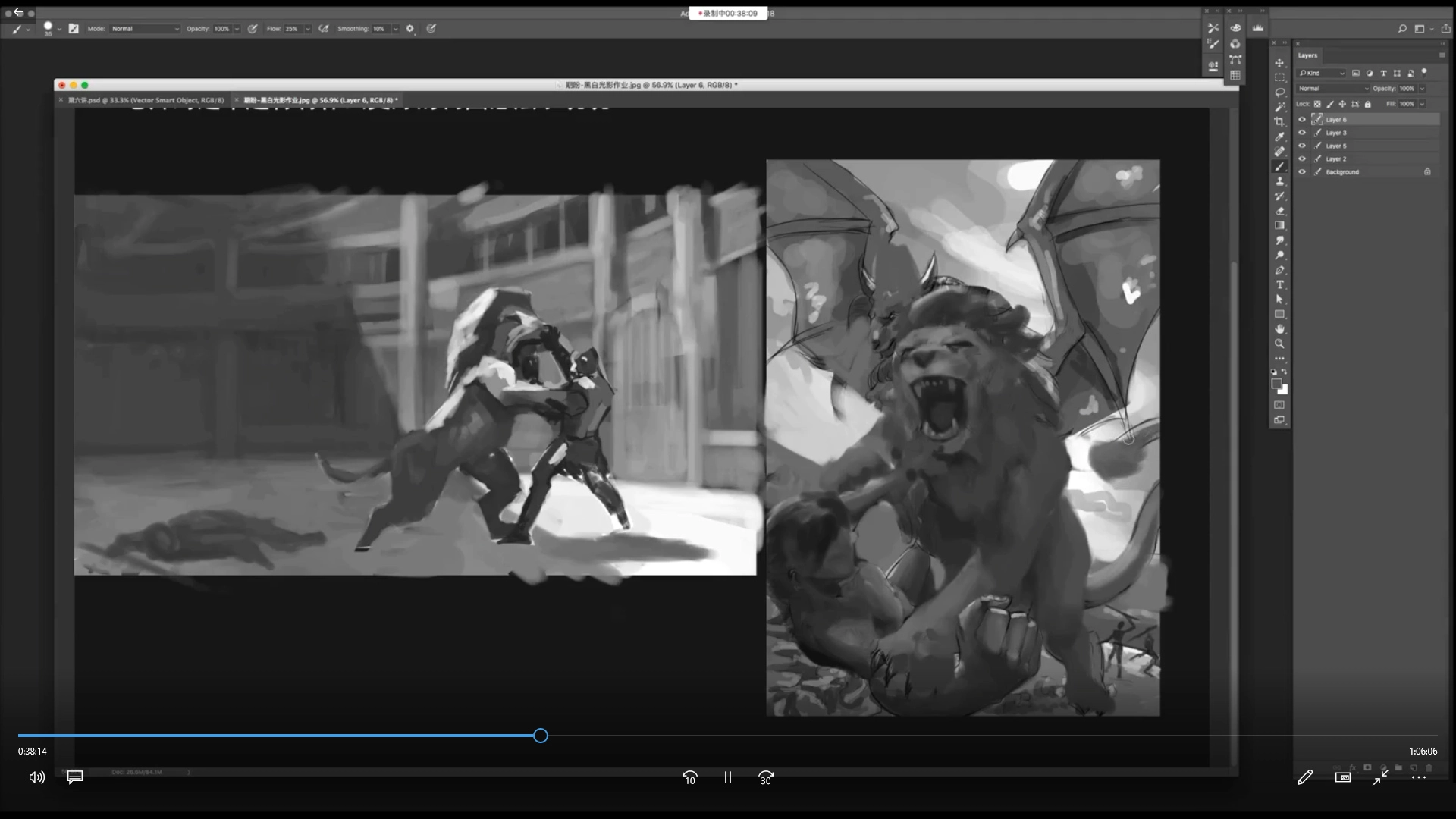The image size is (1456, 819).
Task: Select the Crop tool
Action: (x=1279, y=122)
